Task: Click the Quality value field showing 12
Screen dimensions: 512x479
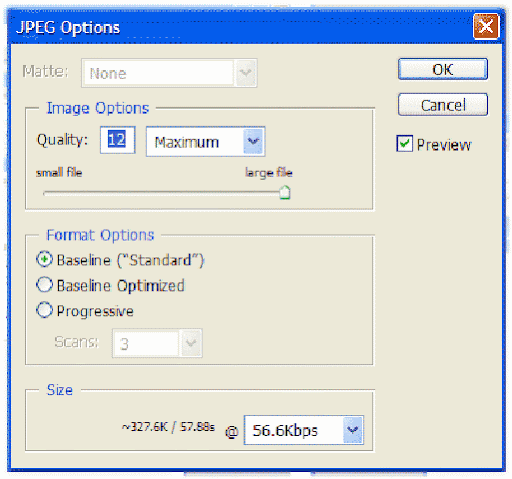Action: pyautogui.click(x=117, y=140)
